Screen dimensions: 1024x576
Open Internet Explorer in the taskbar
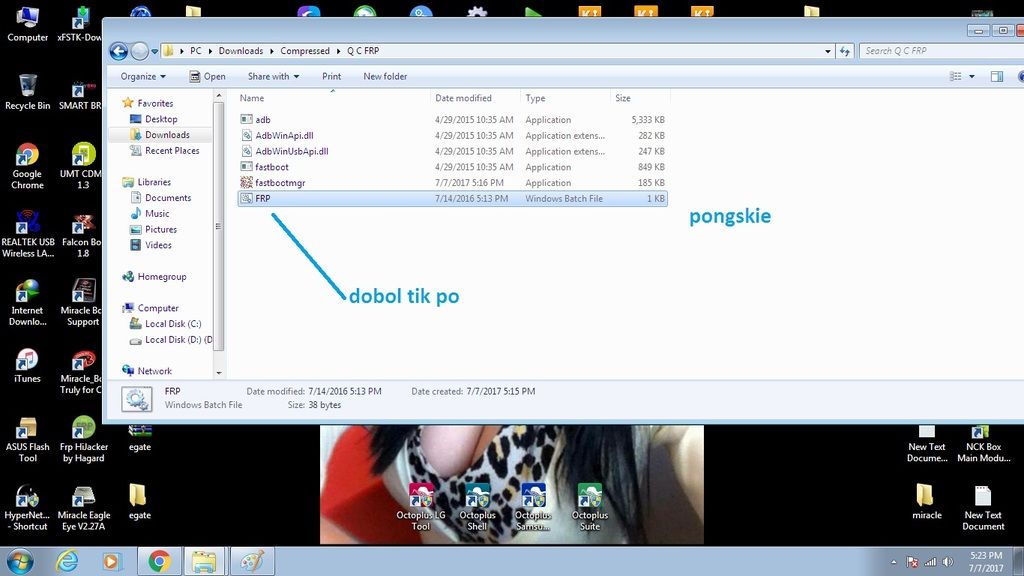67,561
